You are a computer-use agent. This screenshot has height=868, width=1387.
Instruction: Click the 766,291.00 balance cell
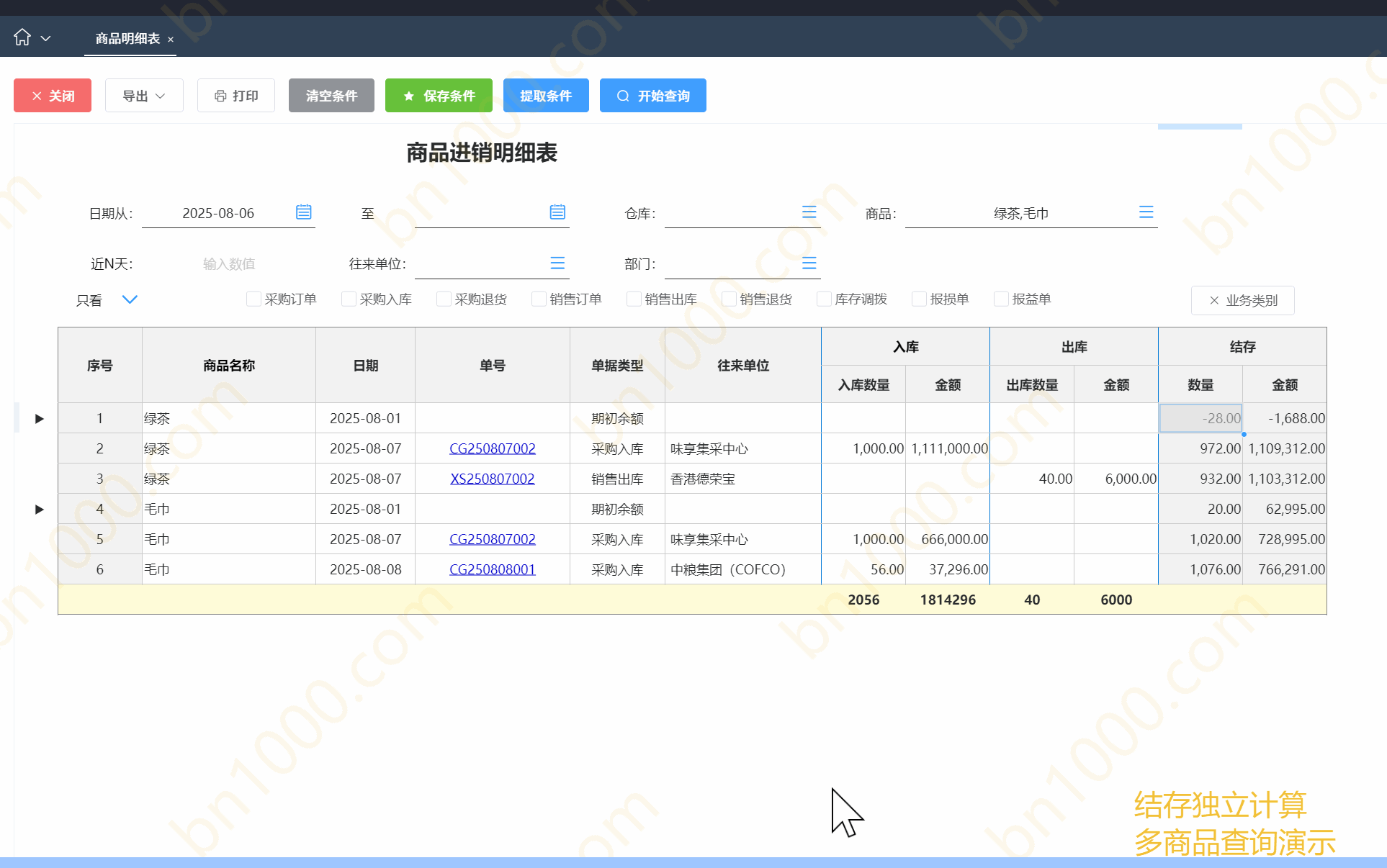tap(1285, 569)
